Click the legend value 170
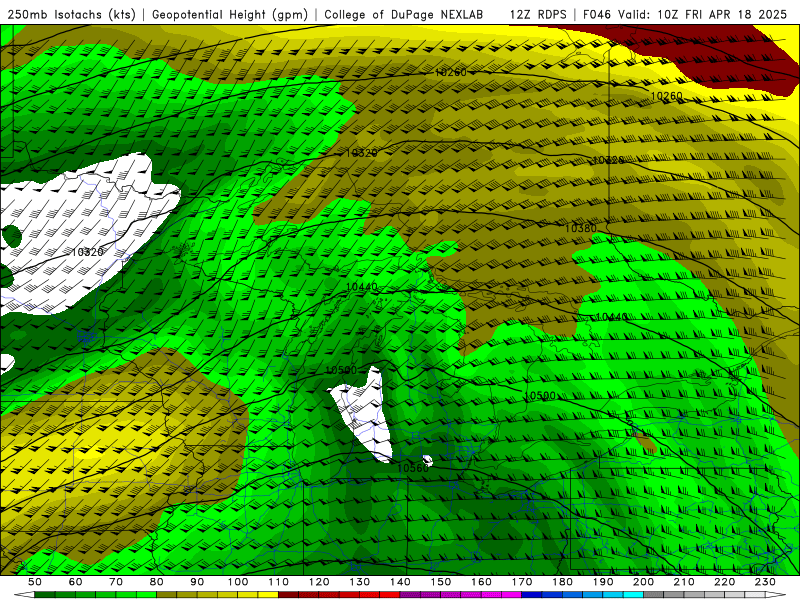 click(x=522, y=582)
